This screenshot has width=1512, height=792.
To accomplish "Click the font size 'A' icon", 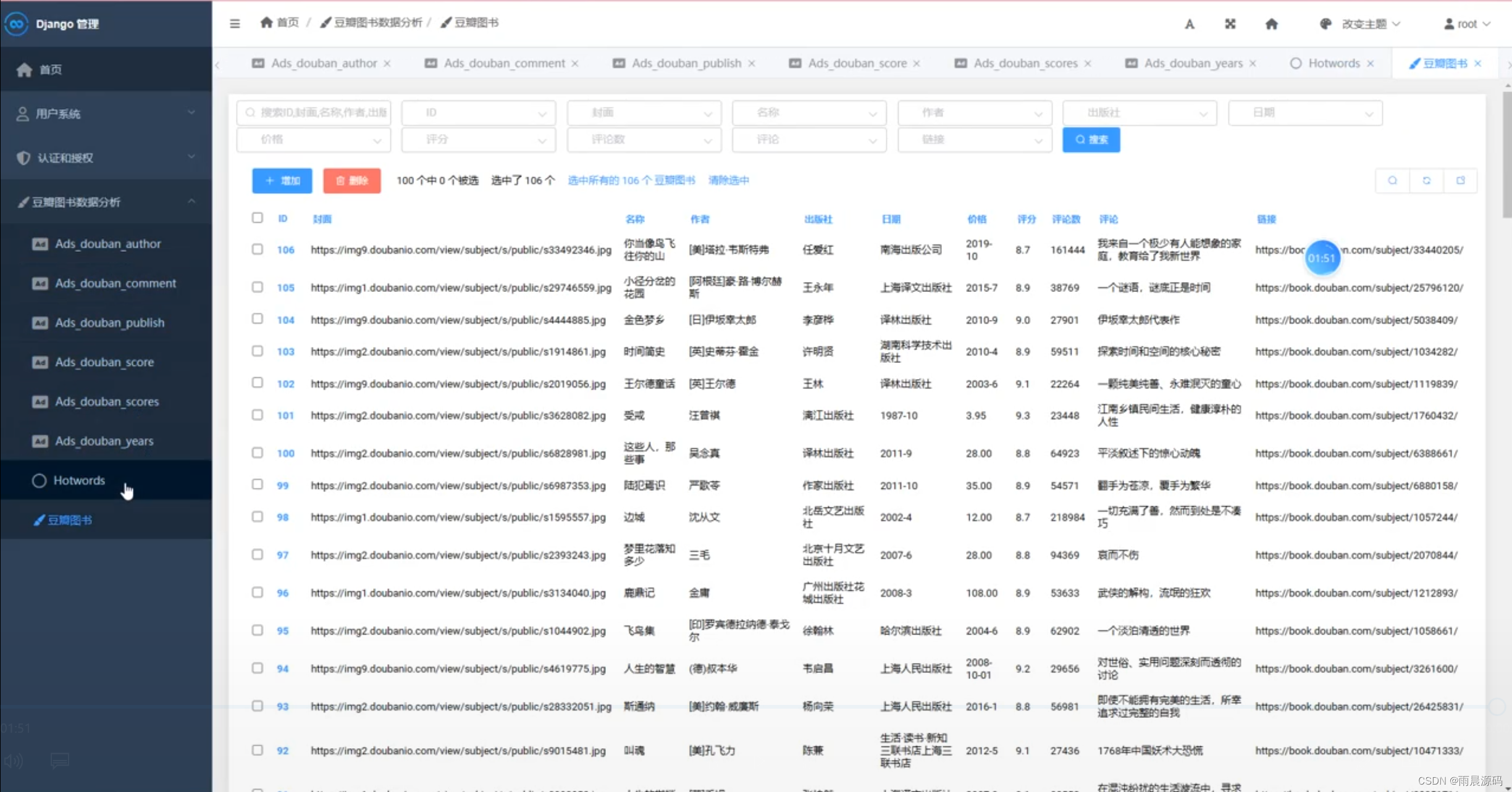I will pos(1189,24).
